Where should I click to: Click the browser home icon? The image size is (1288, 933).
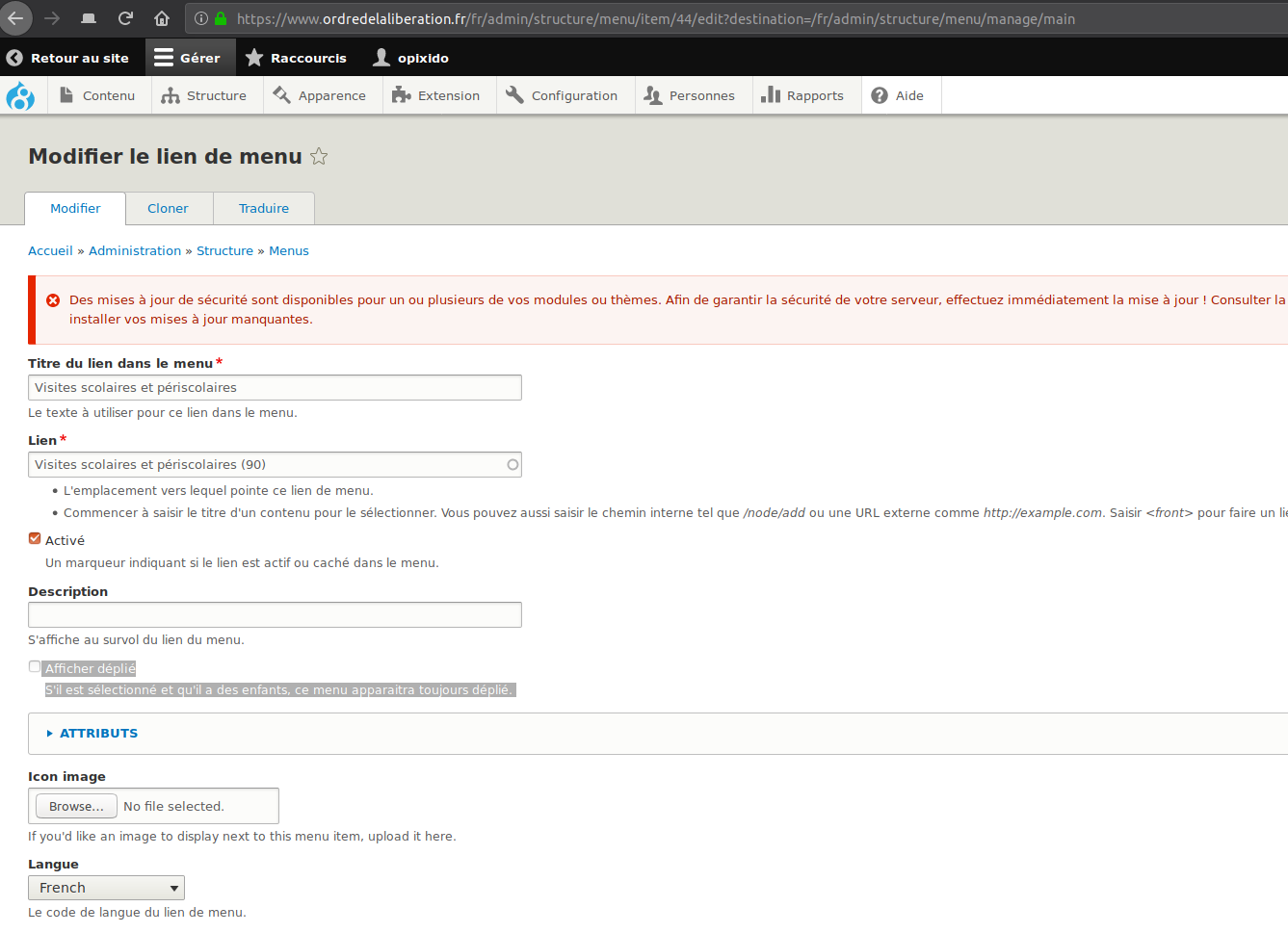coord(162,18)
